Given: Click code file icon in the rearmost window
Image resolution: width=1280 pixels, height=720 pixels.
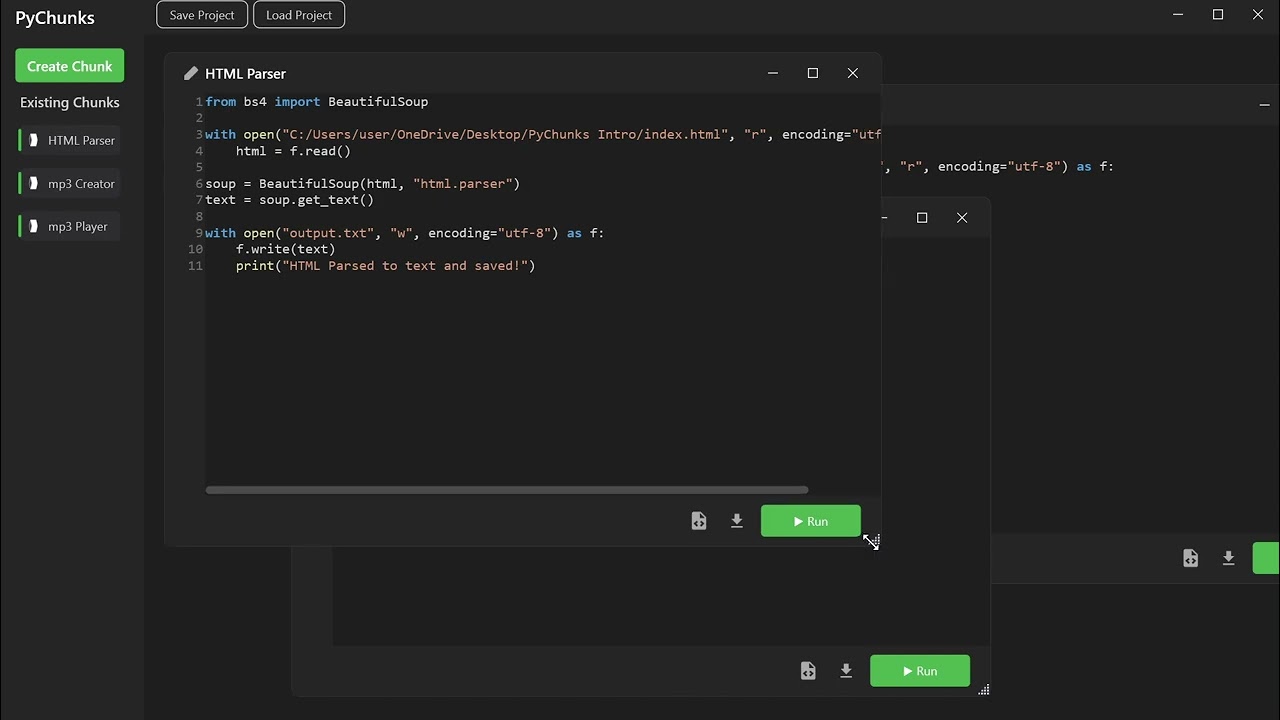Looking at the screenshot, I should [1190, 558].
